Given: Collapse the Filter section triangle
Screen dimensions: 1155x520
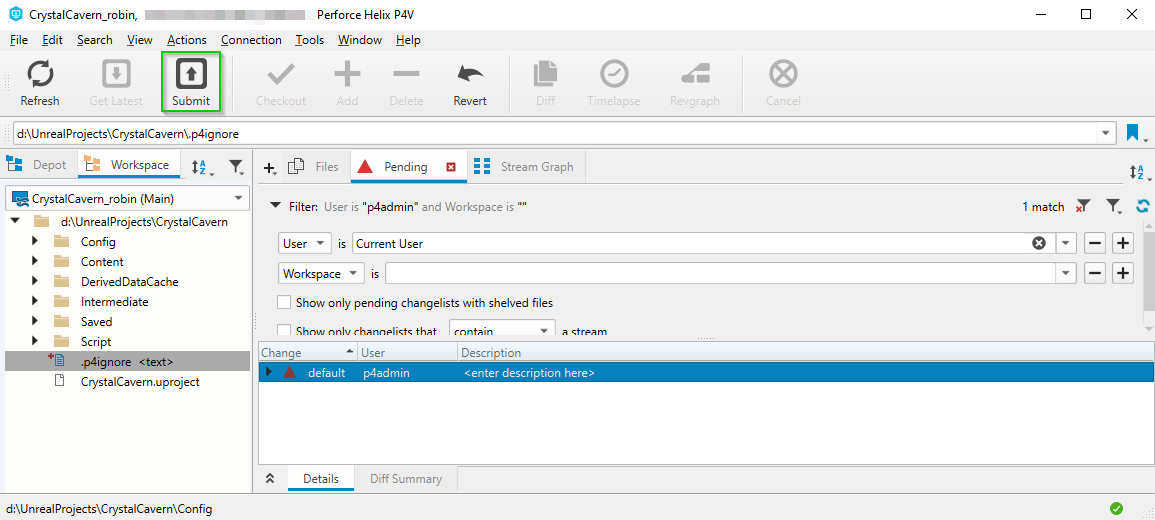Looking at the screenshot, I should [x=274, y=207].
